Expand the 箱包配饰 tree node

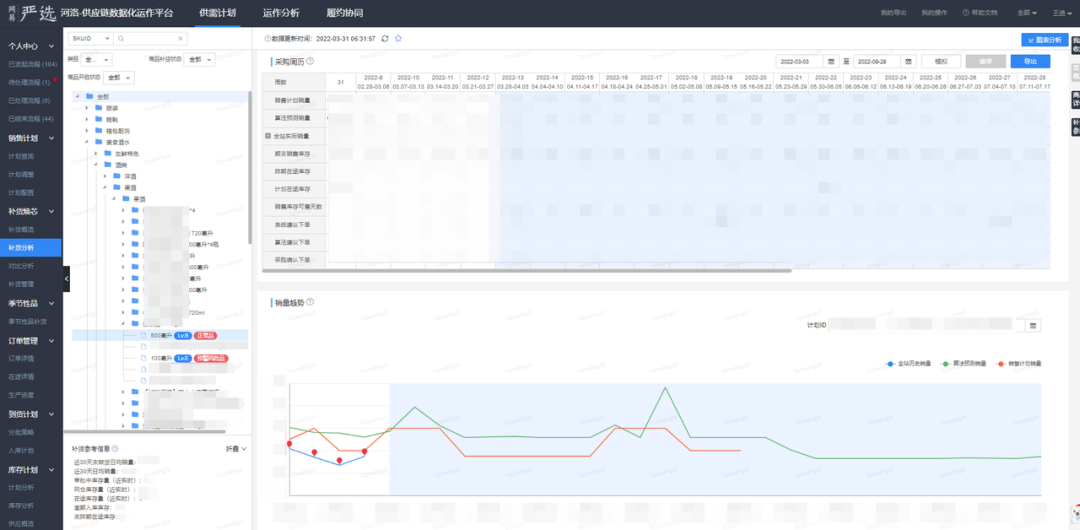87,130
